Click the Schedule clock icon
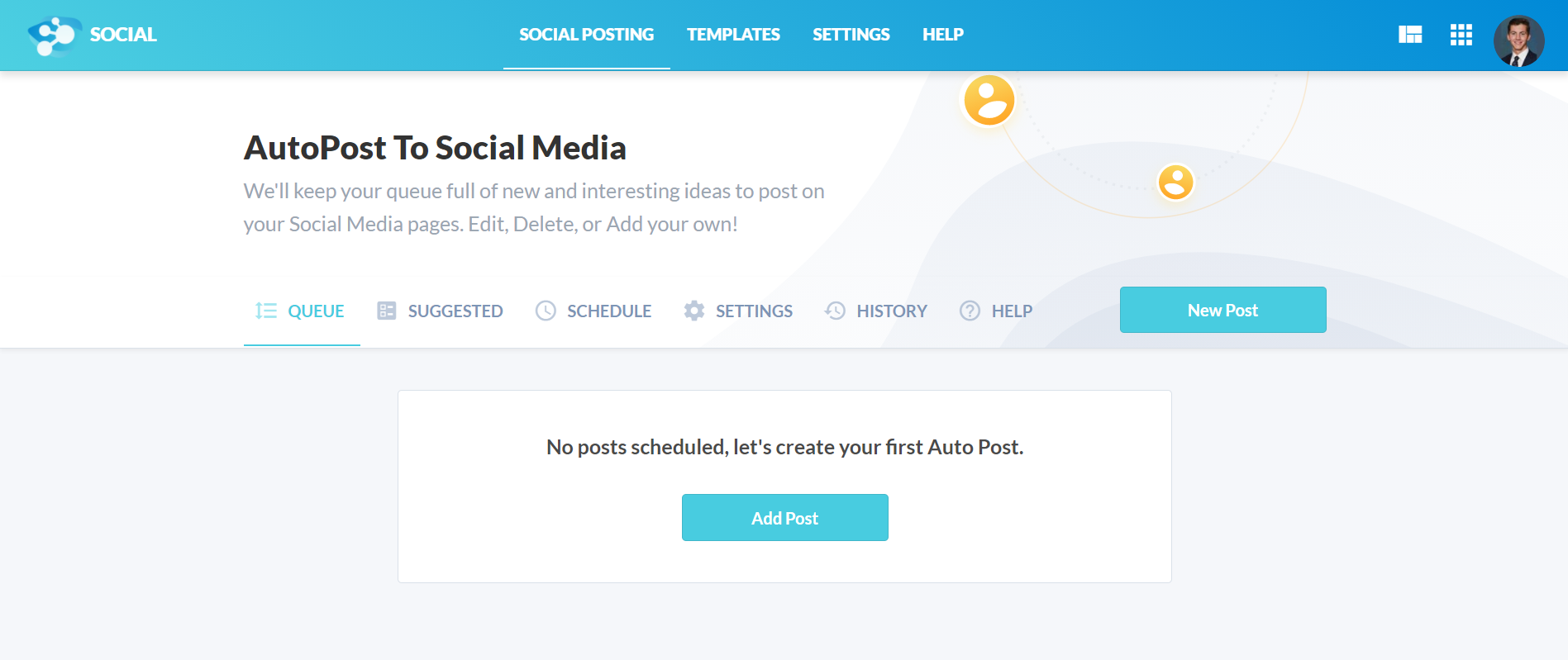The width and height of the screenshot is (1568, 660). tap(546, 311)
